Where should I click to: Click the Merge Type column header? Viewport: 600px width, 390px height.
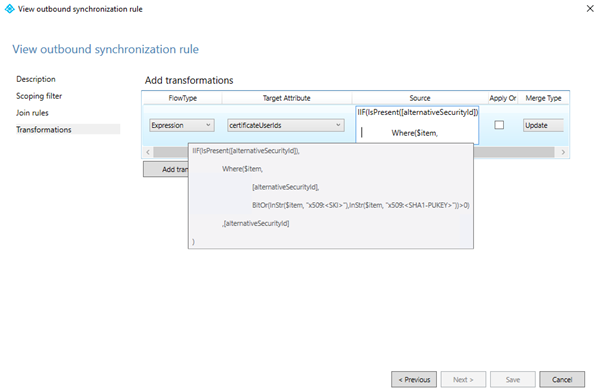(543, 98)
